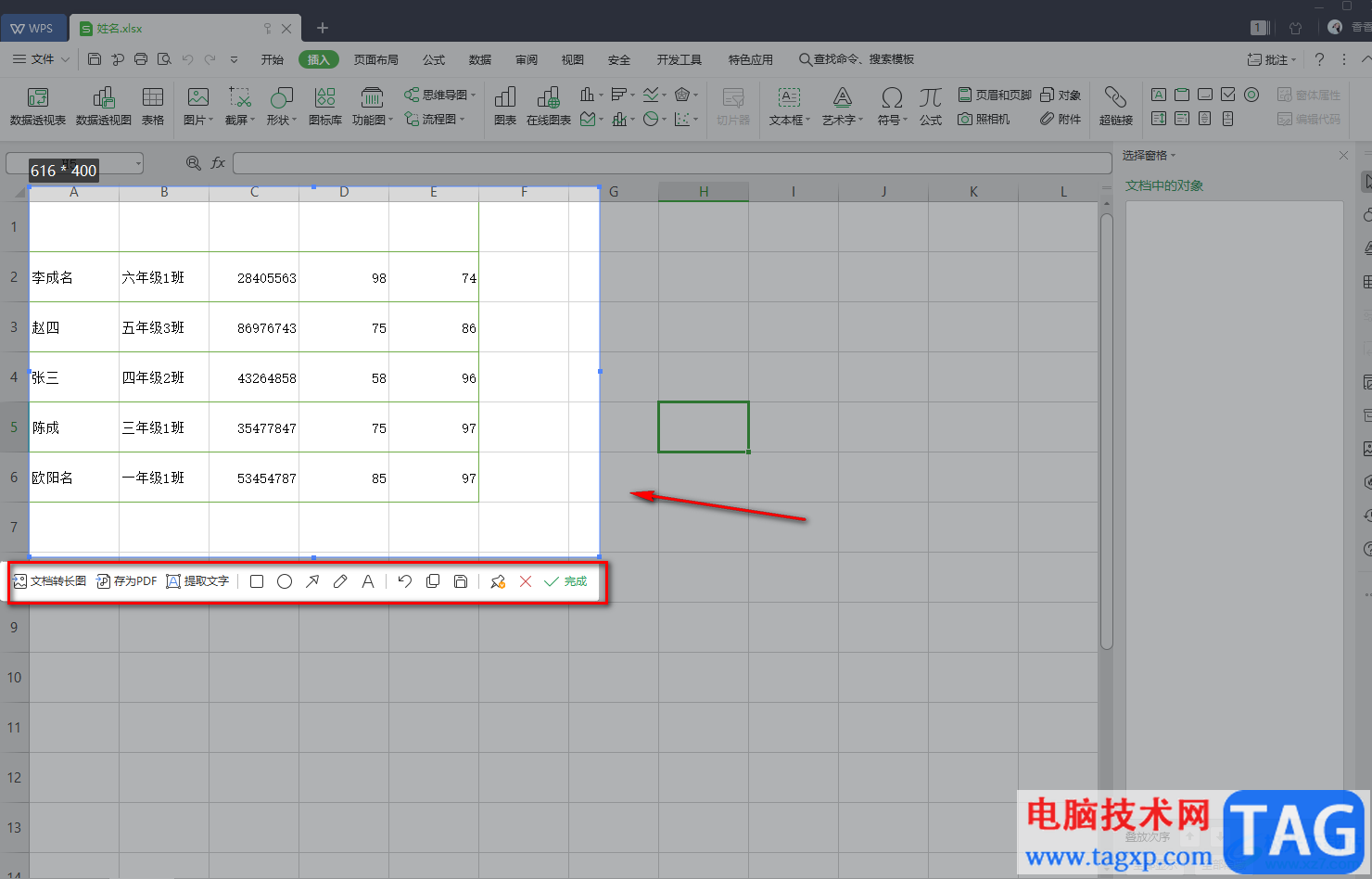1372x879 pixels.
Task: Insert a radio button form control
Action: pyautogui.click(x=1251, y=95)
